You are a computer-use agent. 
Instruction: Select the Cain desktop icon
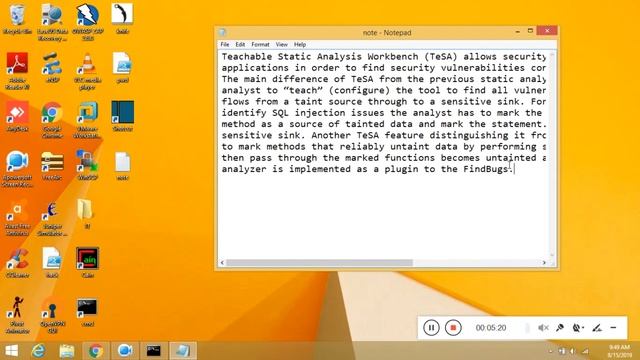click(87, 262)
